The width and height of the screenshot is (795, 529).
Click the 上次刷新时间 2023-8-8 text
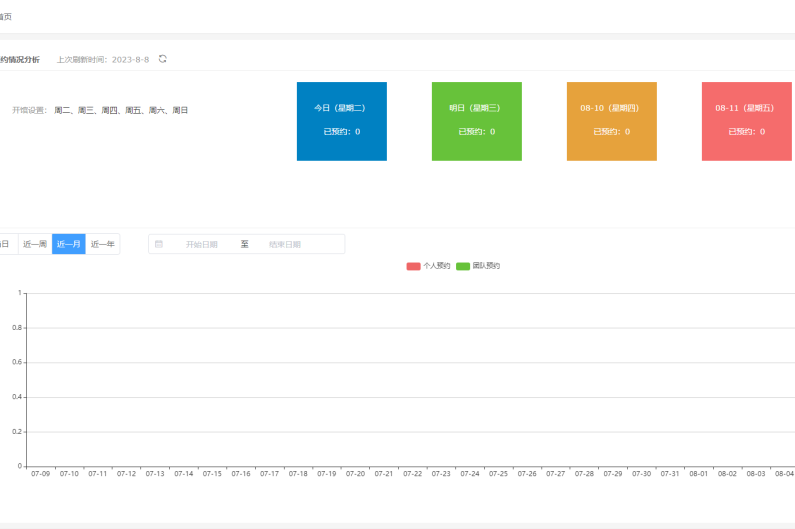click(x=103, y=59)
